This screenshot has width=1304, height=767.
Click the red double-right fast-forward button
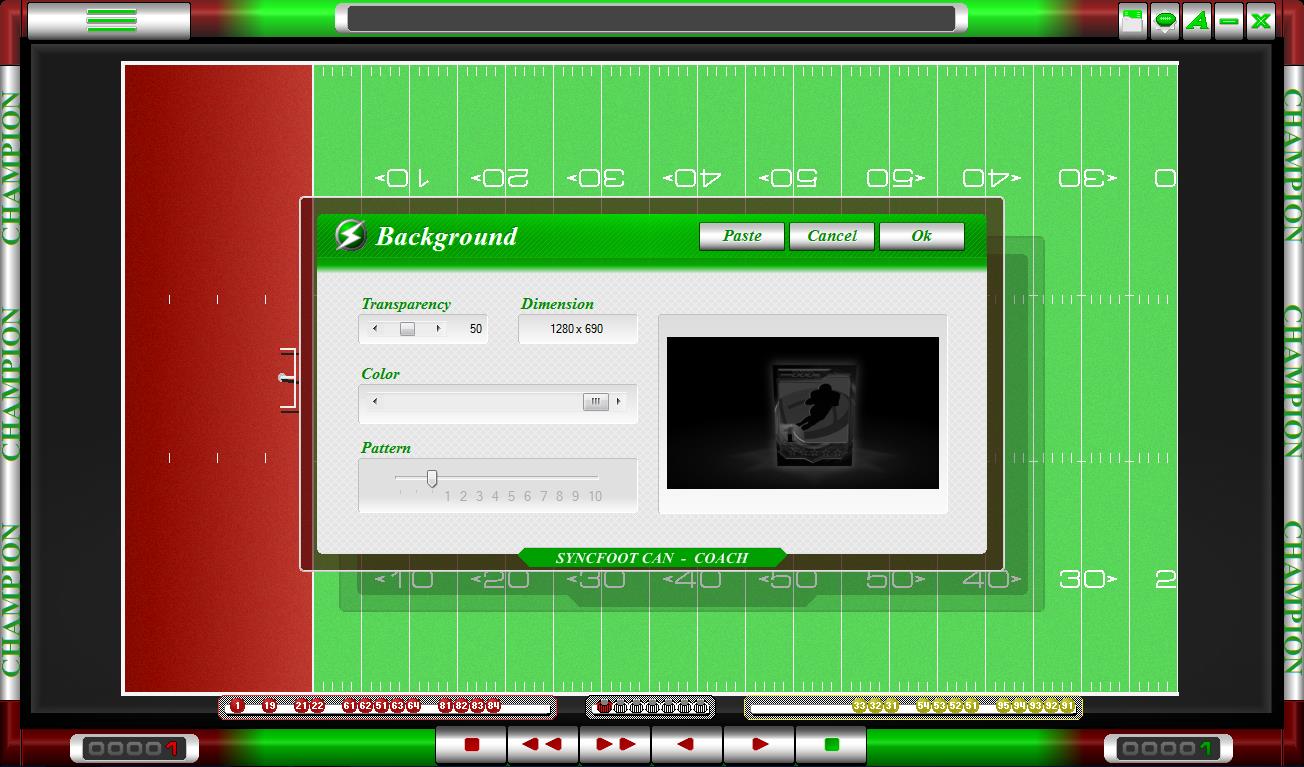[615, 745]
